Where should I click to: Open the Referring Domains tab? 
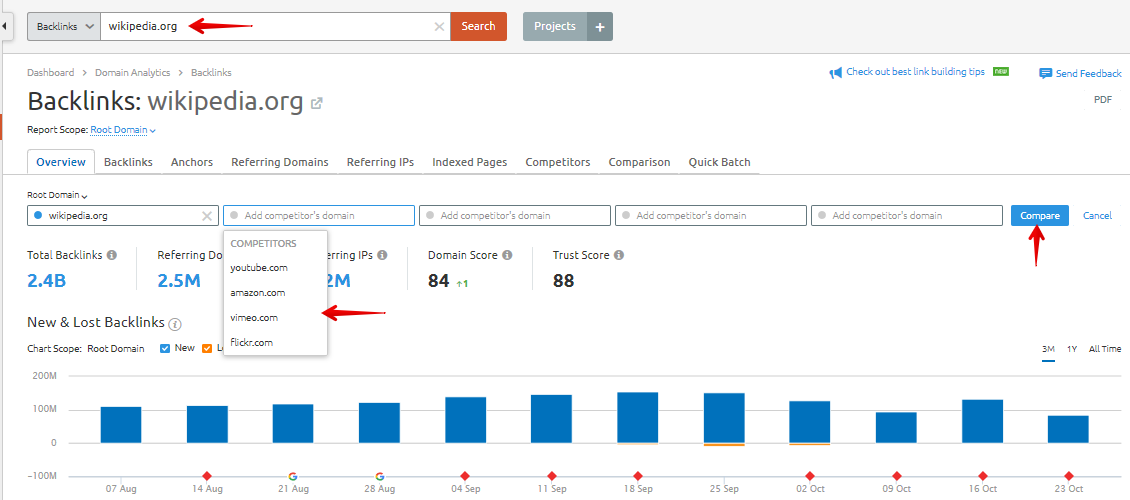coord(280,162)
